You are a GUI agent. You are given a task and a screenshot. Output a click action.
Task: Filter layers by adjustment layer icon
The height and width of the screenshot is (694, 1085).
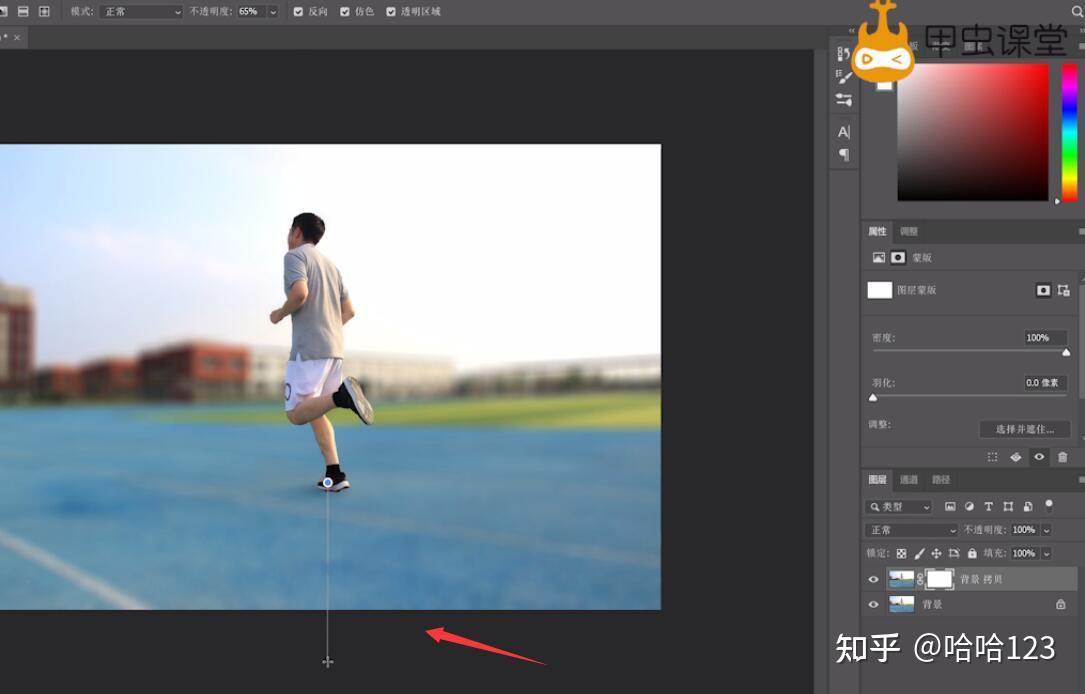click(x=969, y=506)
